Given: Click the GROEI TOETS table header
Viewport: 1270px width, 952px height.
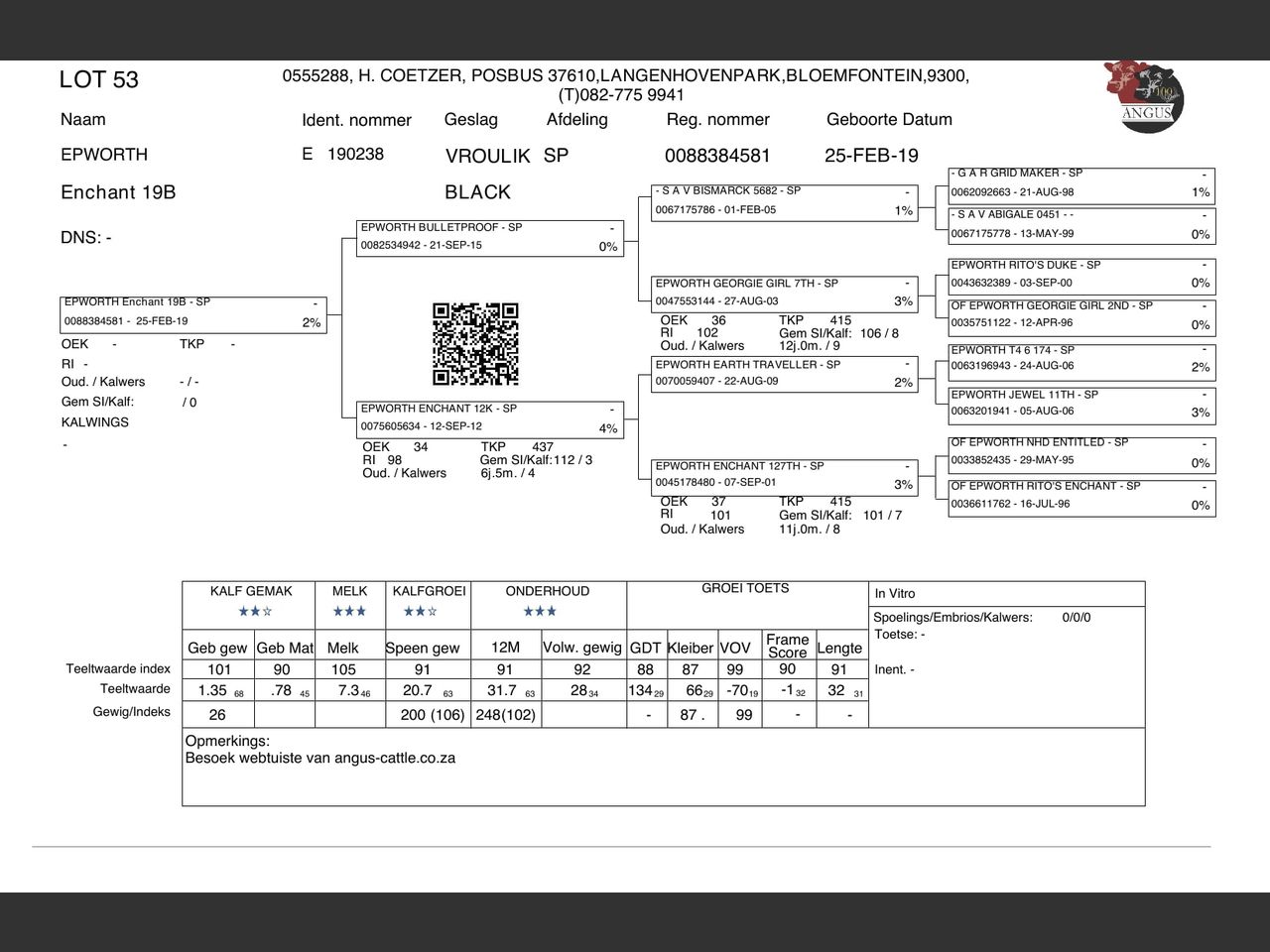Looking at the screenshot, I should click(x=745, y=588).
